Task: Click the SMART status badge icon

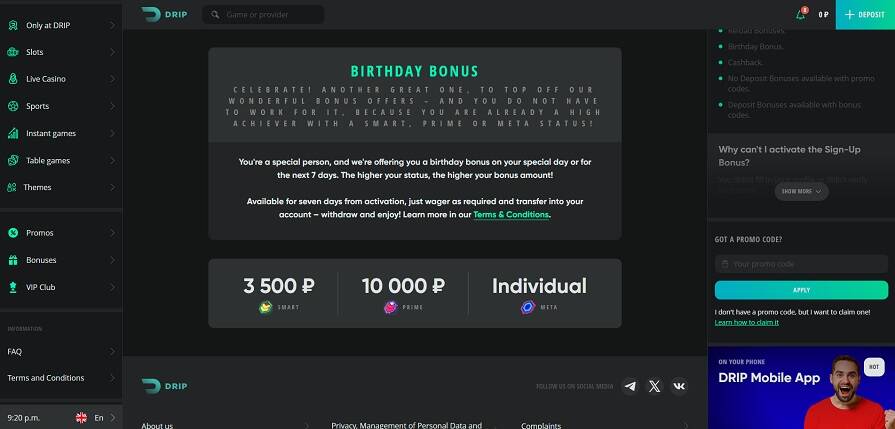Action: click(266, 307)
